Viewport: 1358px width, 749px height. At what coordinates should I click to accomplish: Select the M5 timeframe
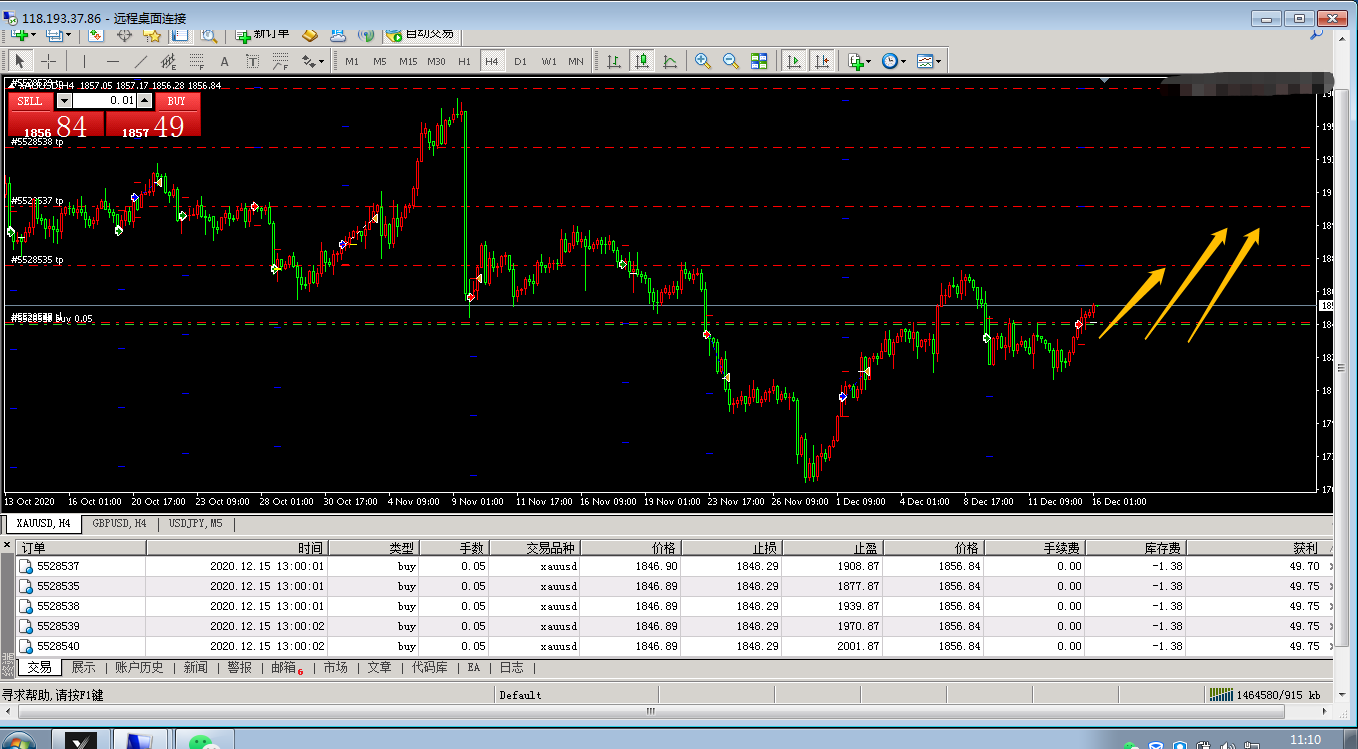[x=380, y=61]
